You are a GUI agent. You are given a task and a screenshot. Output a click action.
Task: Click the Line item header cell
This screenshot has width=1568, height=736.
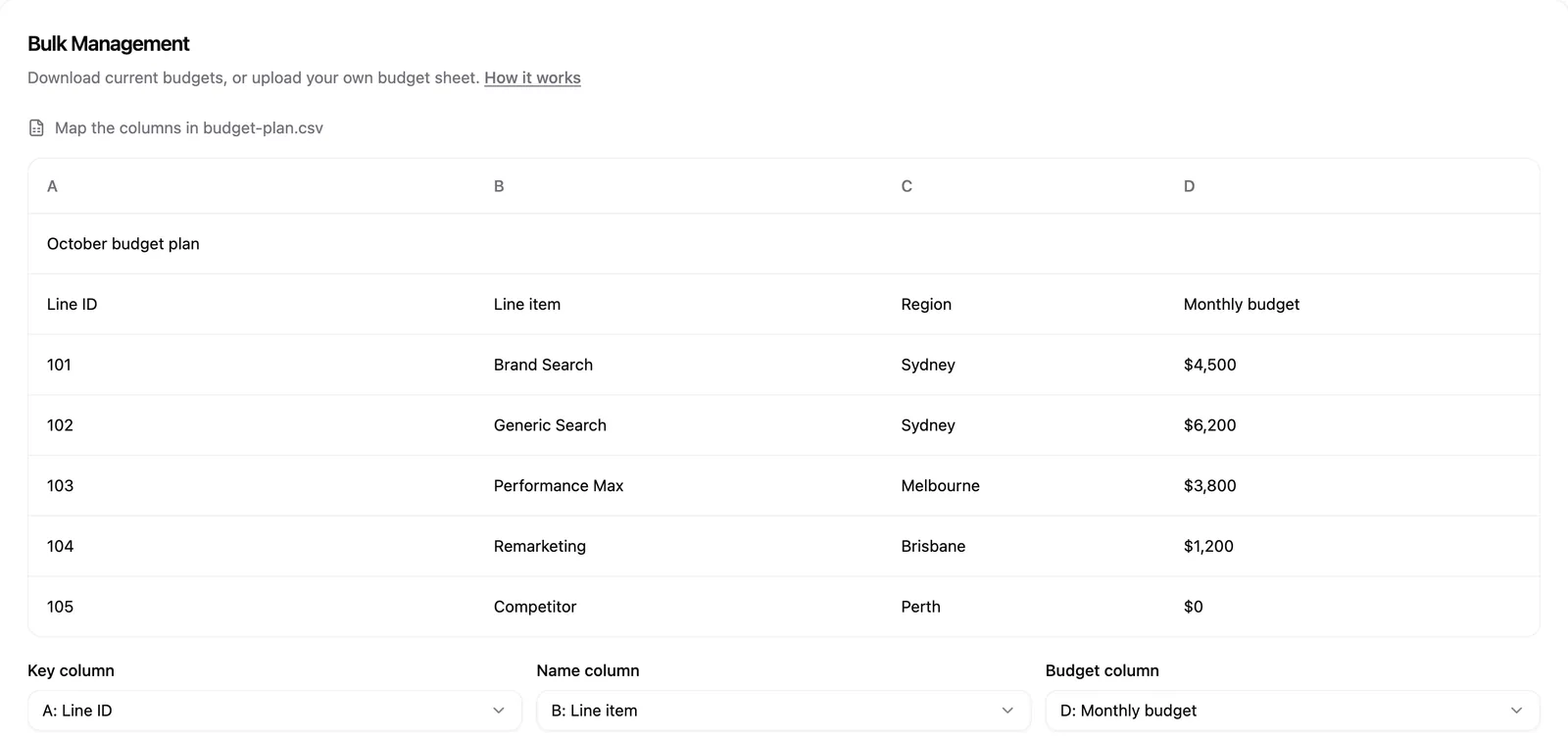(679, 305)
